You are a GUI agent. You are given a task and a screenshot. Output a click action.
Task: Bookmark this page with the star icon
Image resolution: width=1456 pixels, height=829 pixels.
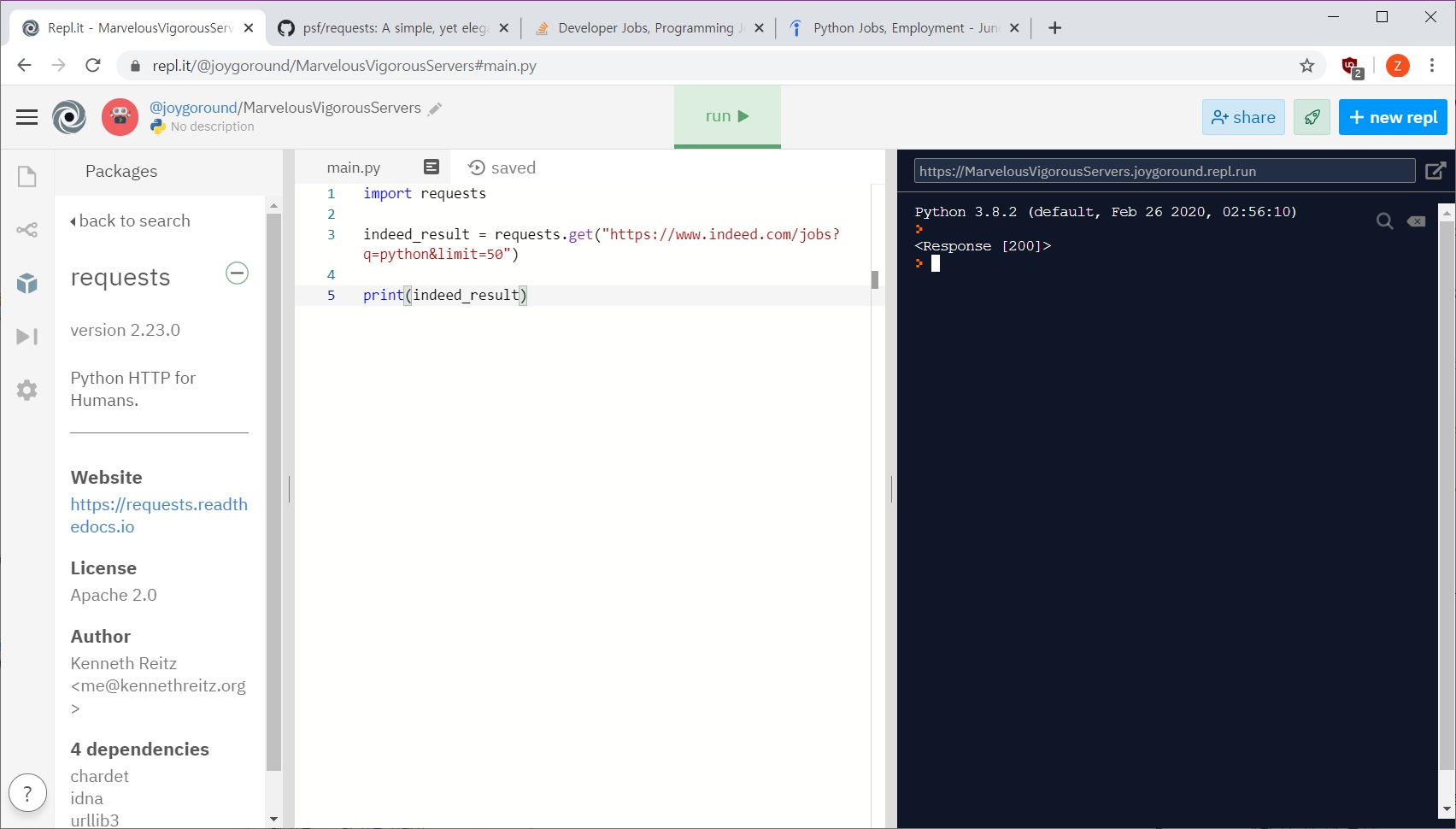tap(1307, 66)
